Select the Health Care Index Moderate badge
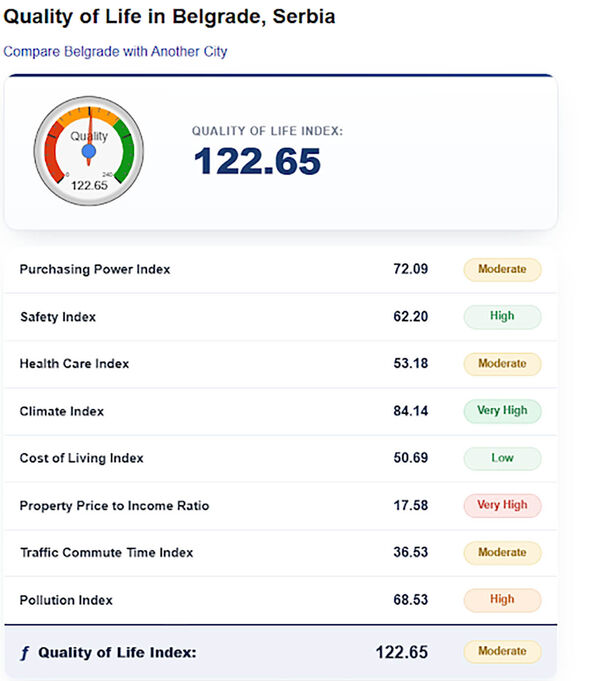592x681 pixels. (x=503, y=364)
